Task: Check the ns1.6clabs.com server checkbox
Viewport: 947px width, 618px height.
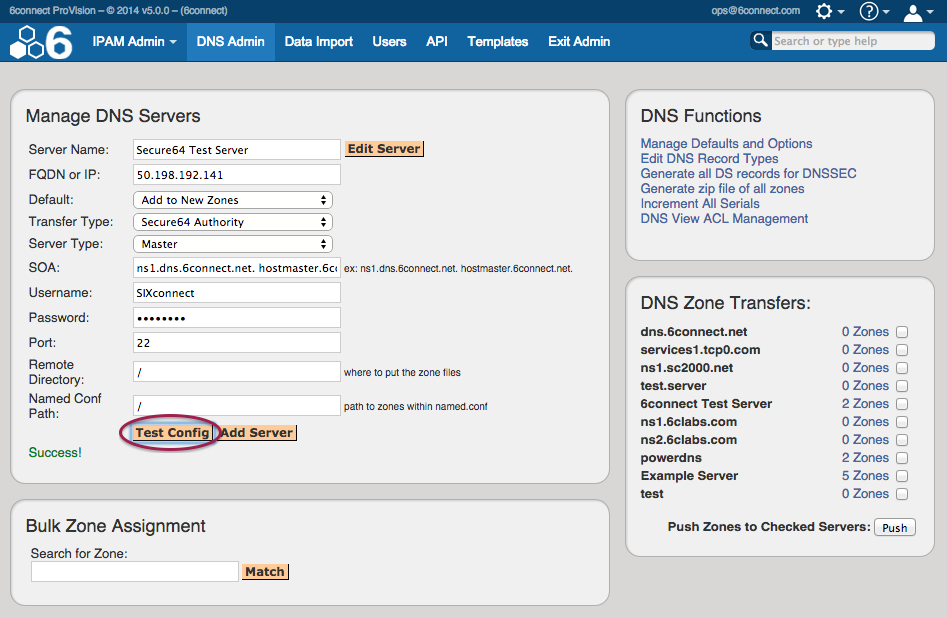Action: [902, 422]
